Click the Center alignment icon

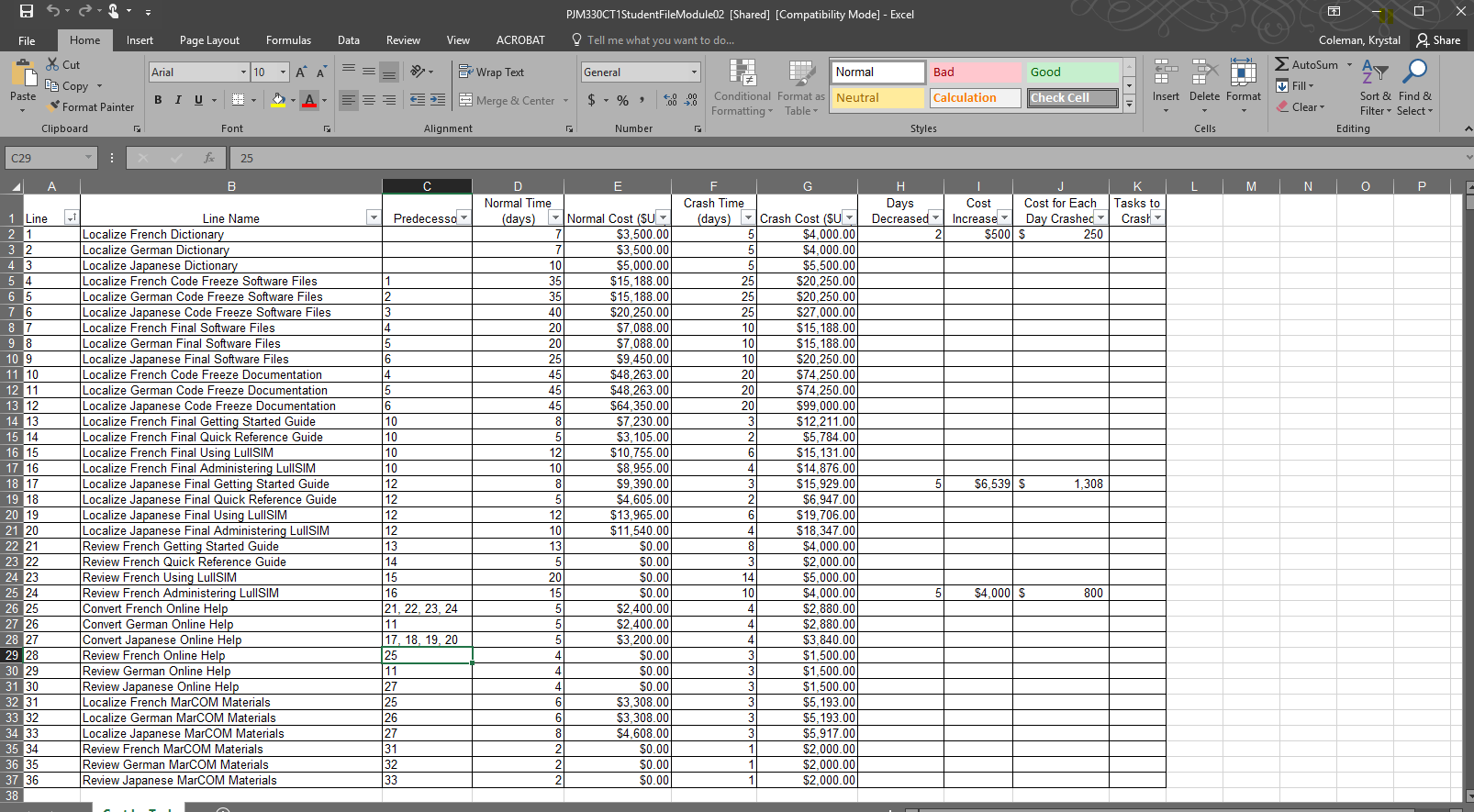point(368,100)
